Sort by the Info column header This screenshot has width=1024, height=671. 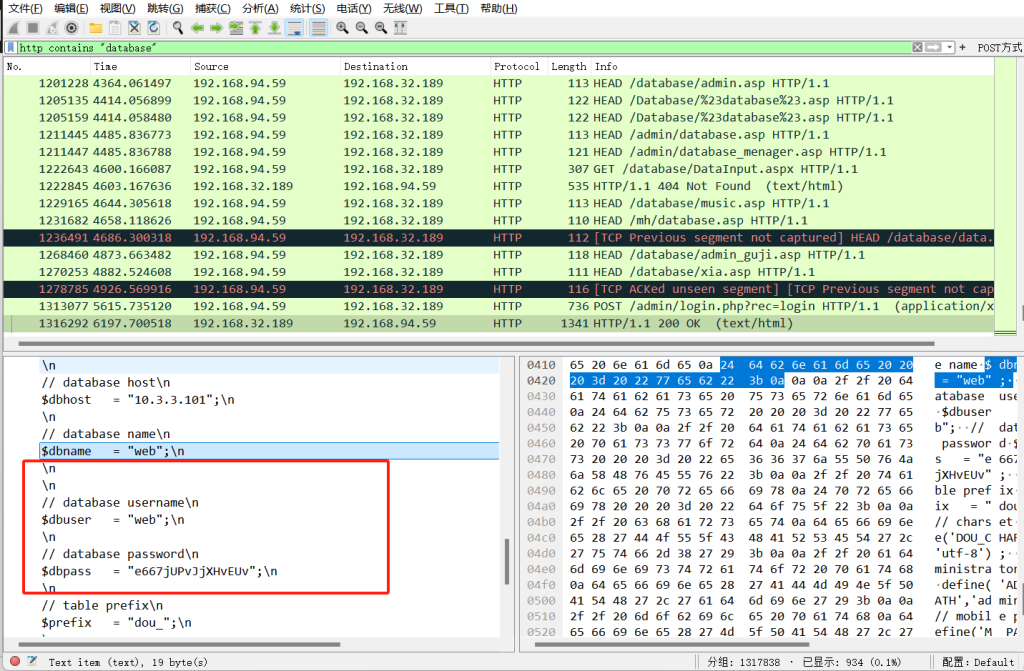[x=793, y=66]
